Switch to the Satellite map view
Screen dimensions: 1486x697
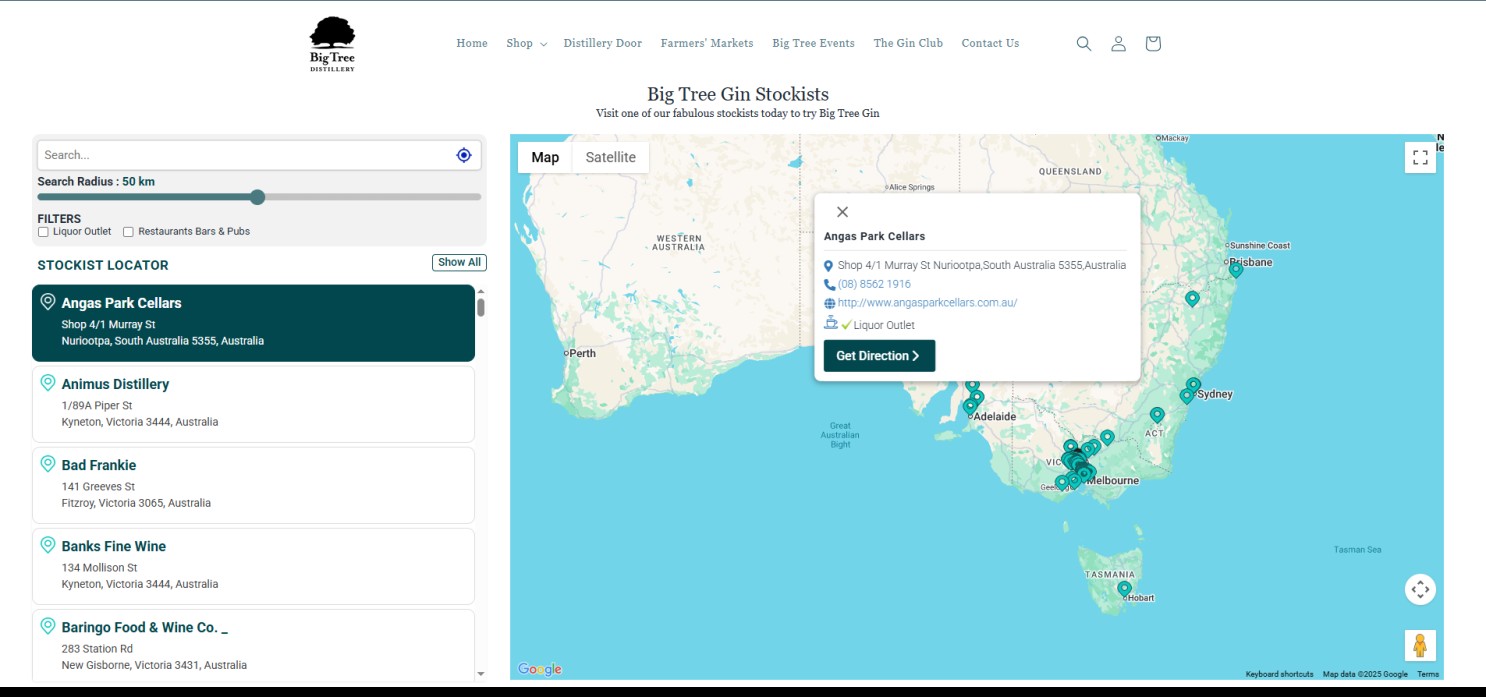[x=610, y=157]
